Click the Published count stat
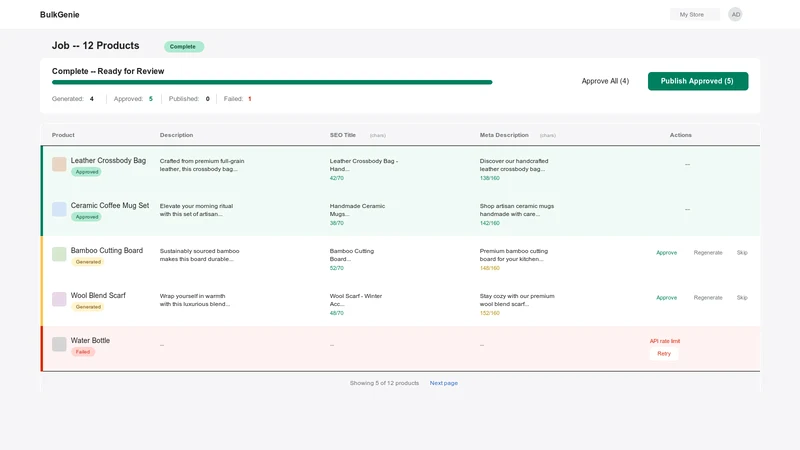Image resolution: width=800 pixels, height=450 pixels. click(189, 99)
